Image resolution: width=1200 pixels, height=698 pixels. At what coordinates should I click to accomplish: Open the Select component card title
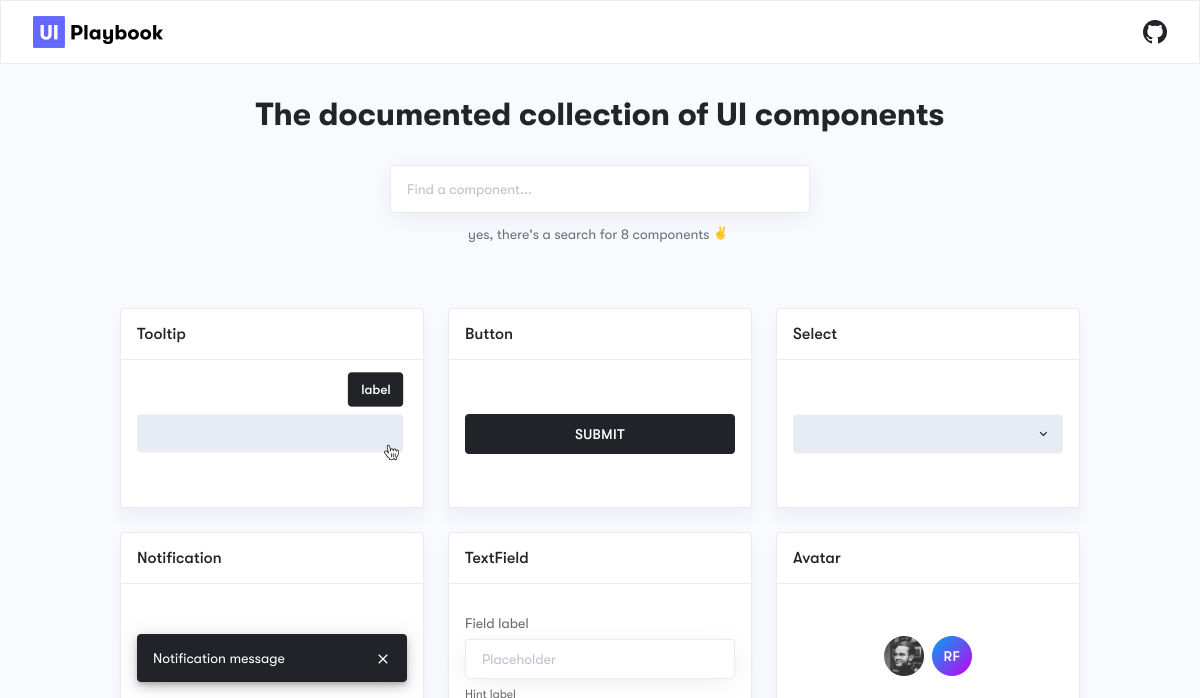[814, 334]
